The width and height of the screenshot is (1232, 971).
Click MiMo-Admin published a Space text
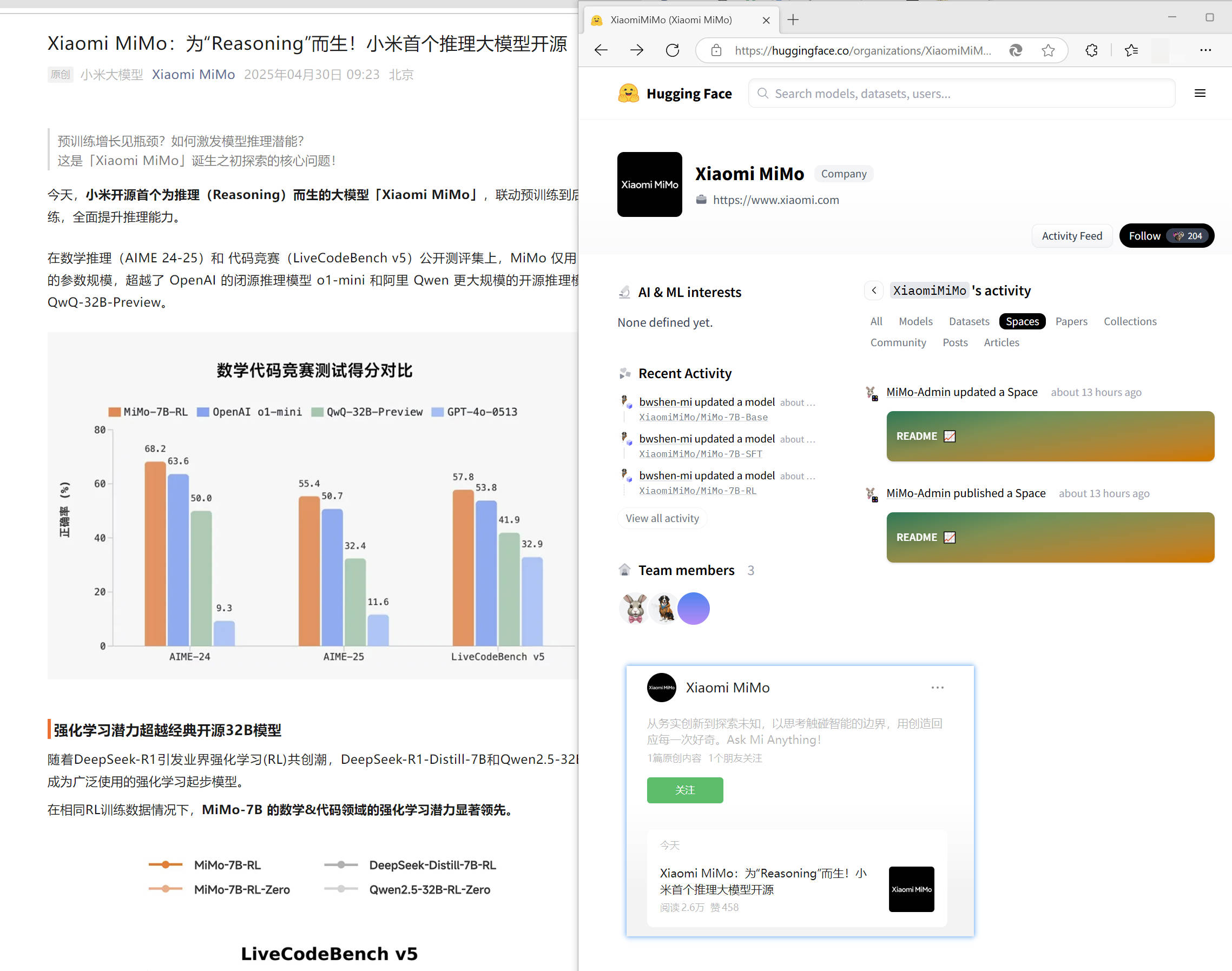[x=965, y=493]
